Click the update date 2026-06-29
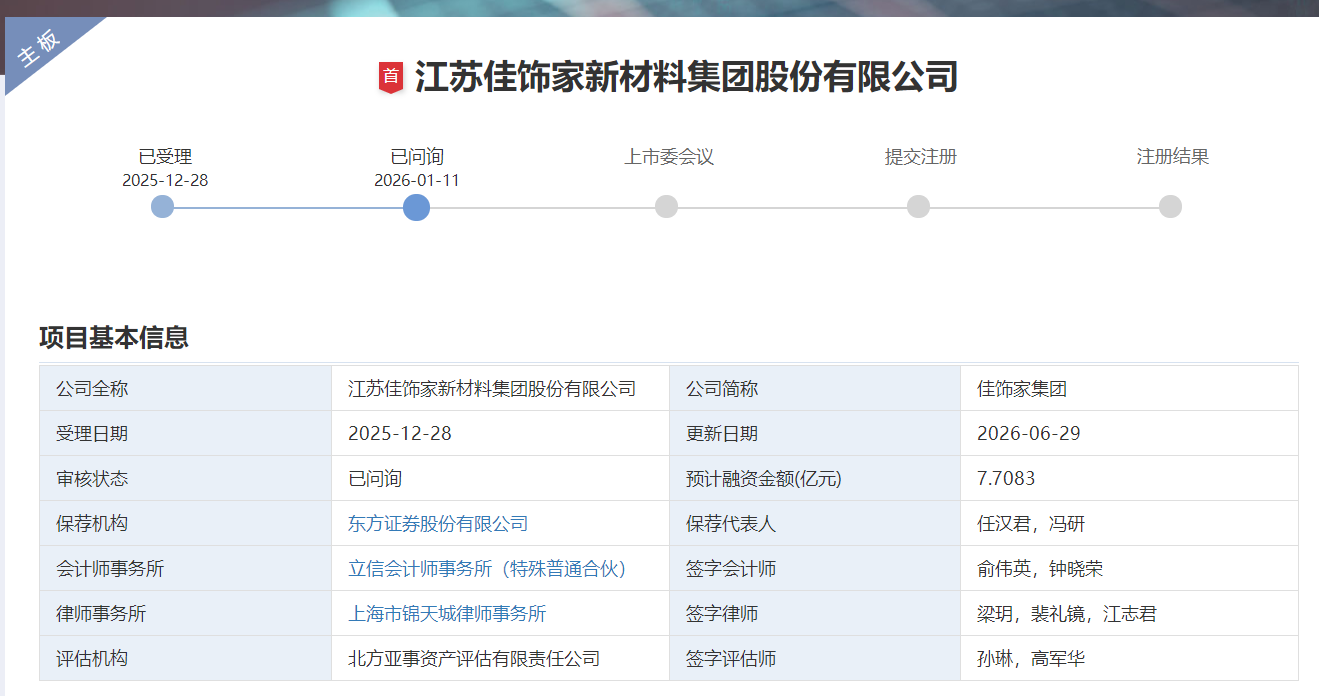This screenshot has height=696, width=1319. point(1029,434)
